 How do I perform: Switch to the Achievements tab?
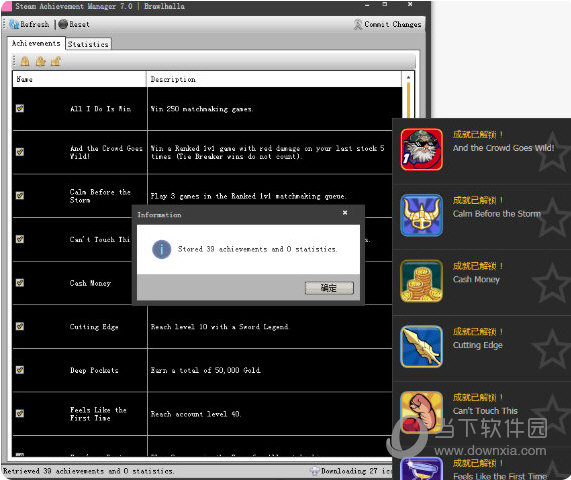coord(36,43)
